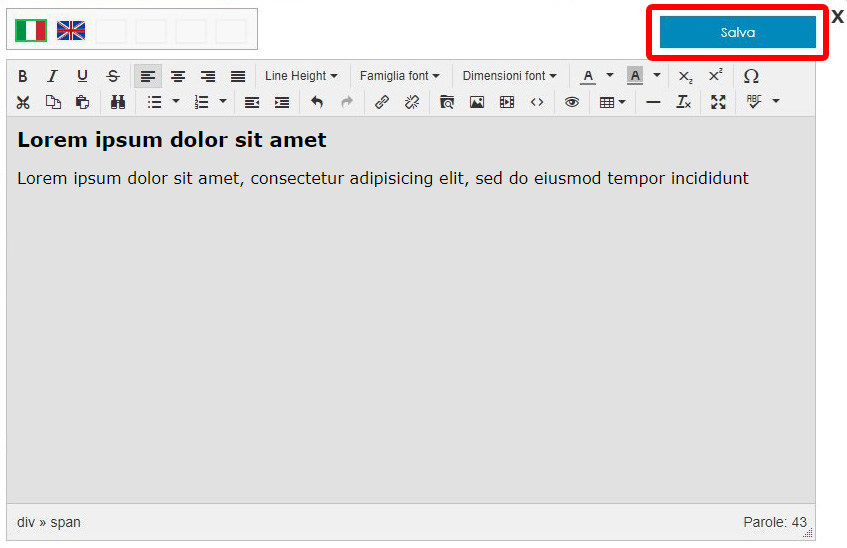847x548 pixels.
Task: Expand spell check language options
Action: click(776, 101)
